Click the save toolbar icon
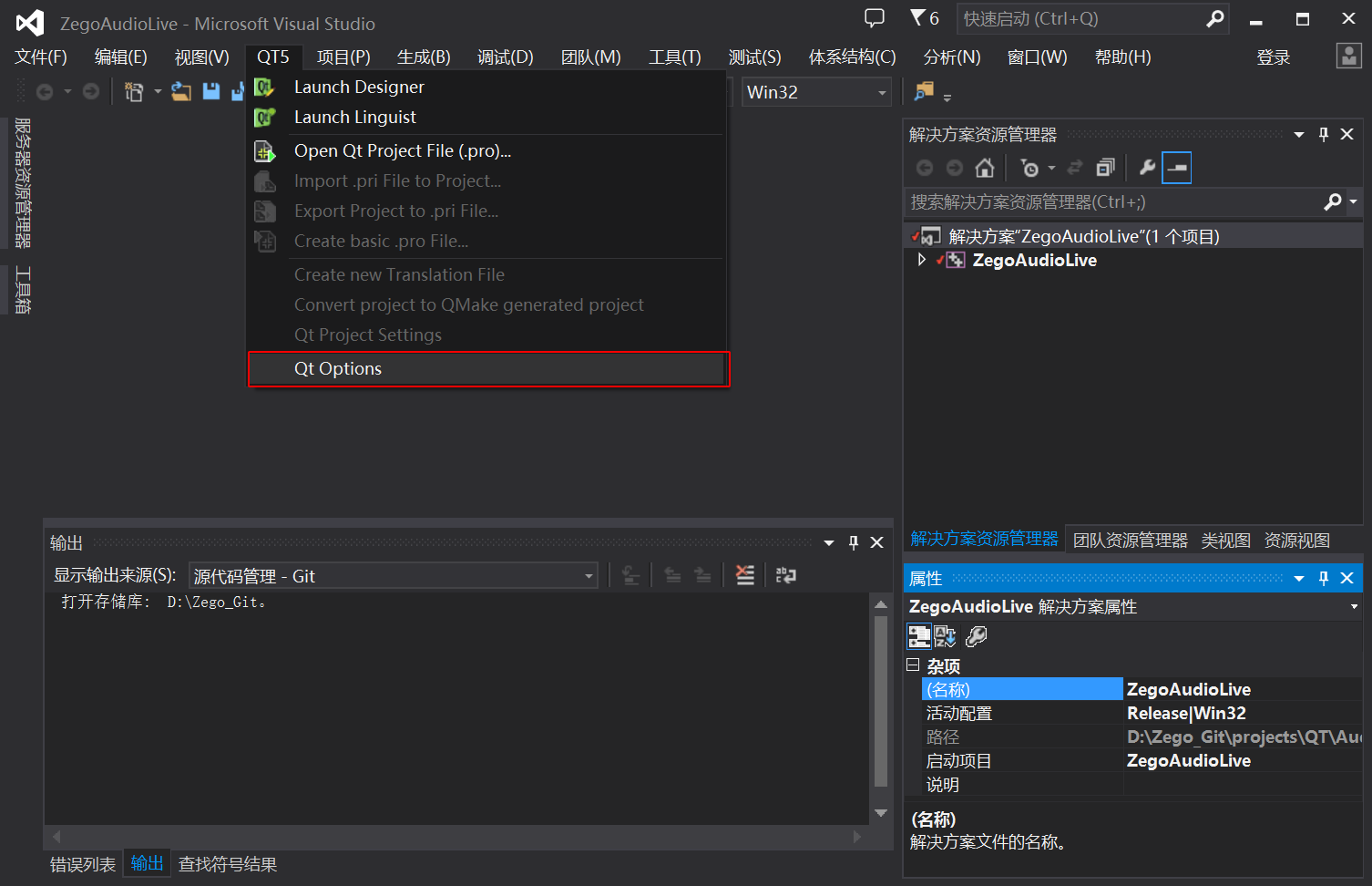1372x886 pixels. (211, 91)
